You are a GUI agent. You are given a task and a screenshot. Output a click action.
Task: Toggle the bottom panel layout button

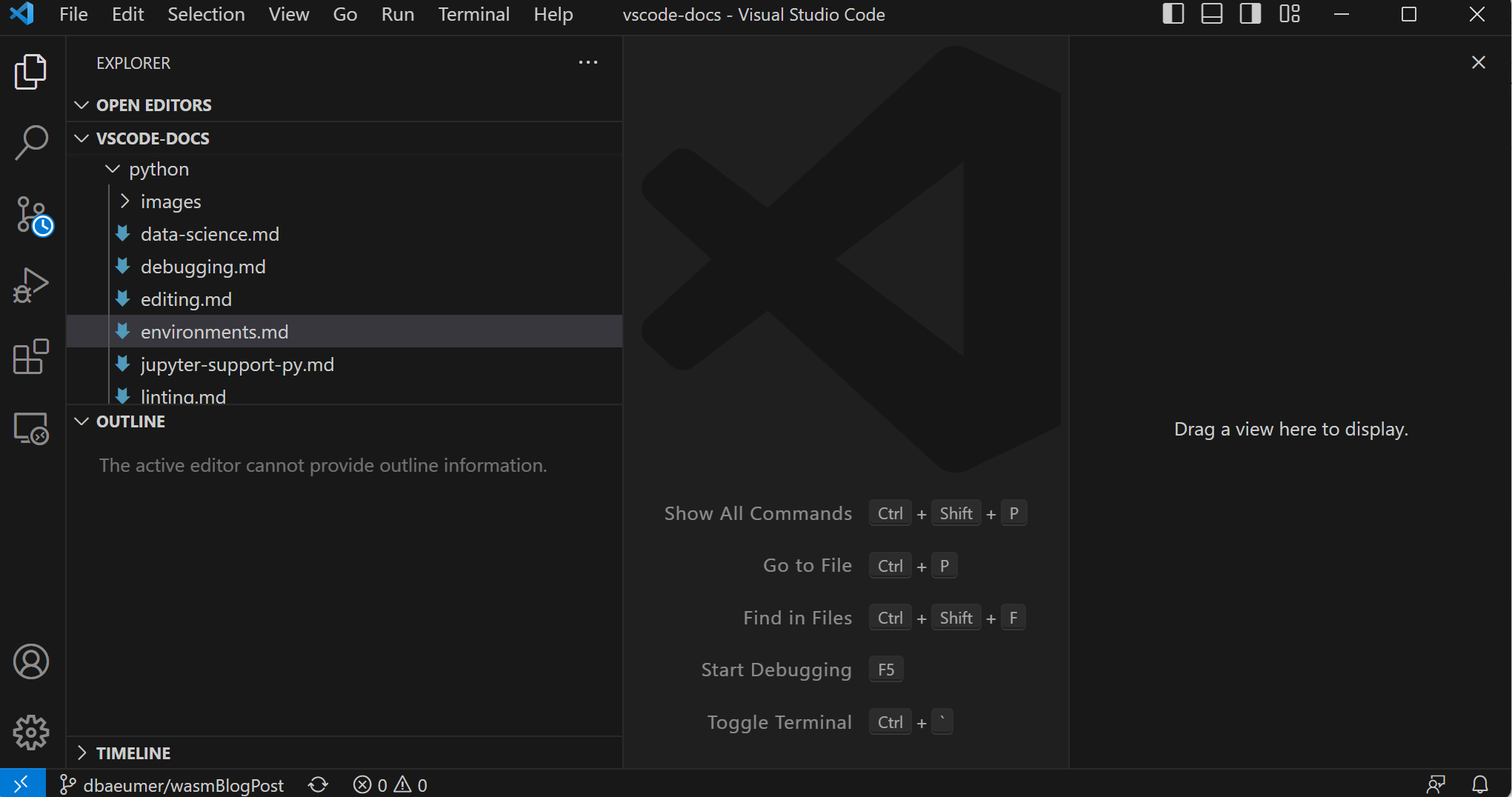point(1212,14)
